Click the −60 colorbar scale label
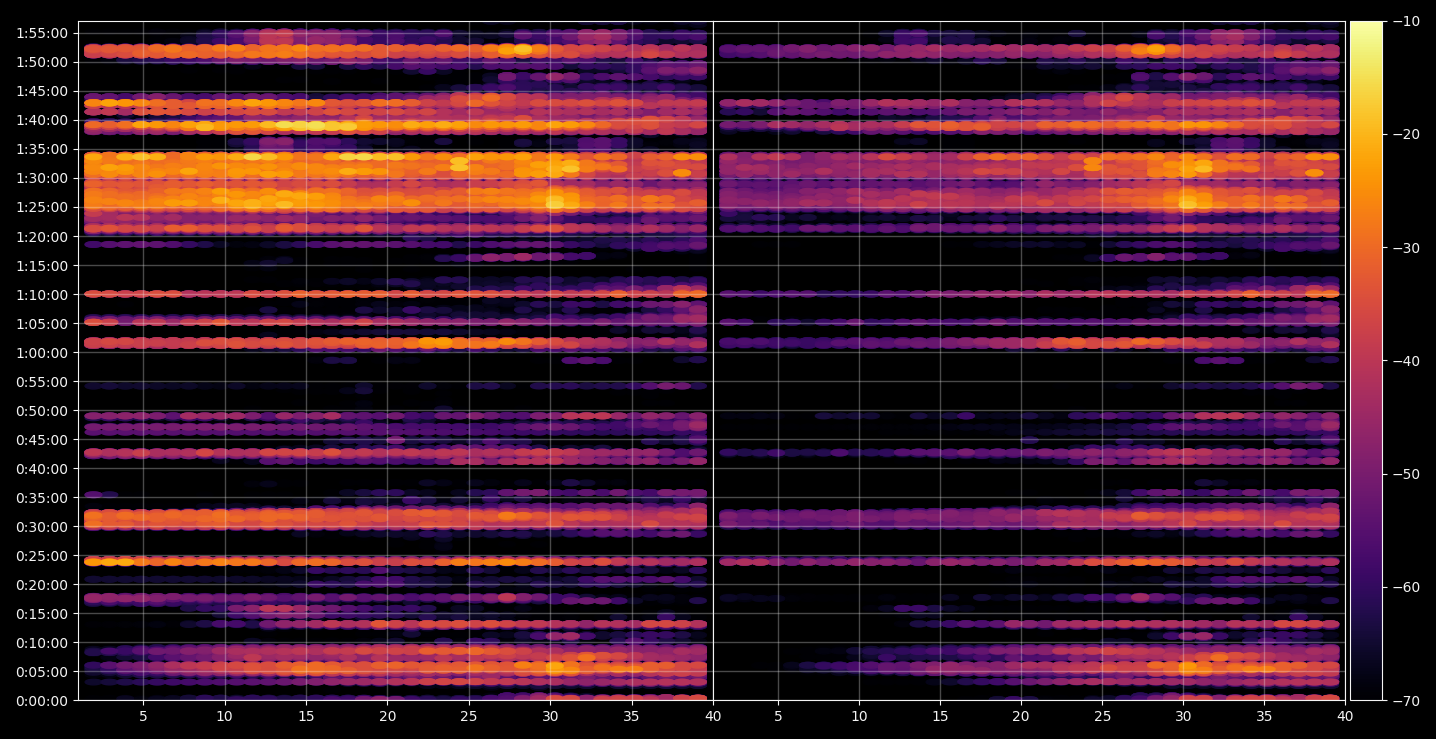 [x=1406, y=587]
